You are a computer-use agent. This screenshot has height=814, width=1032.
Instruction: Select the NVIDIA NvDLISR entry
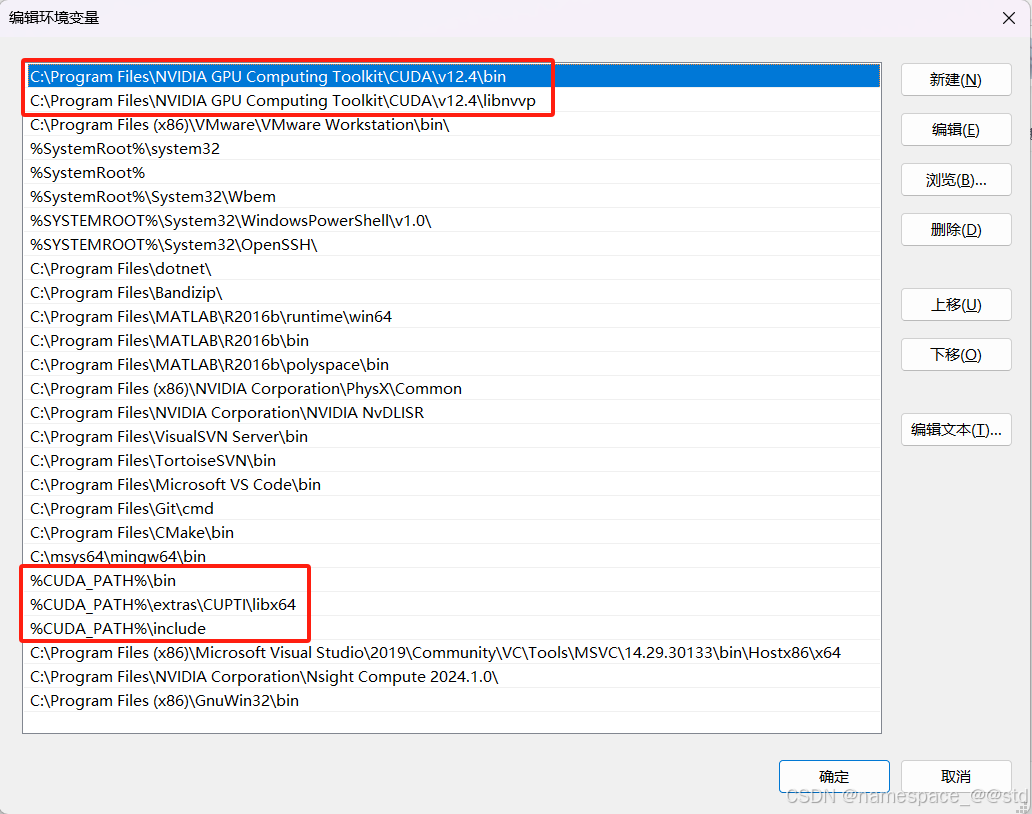(x=452, y=413)
